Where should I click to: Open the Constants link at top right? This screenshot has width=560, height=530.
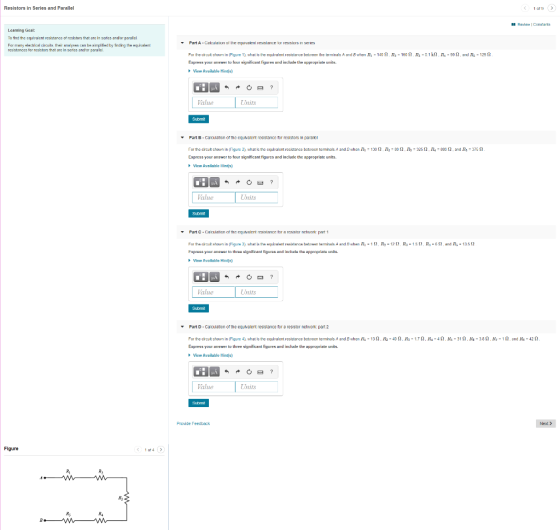542,25
